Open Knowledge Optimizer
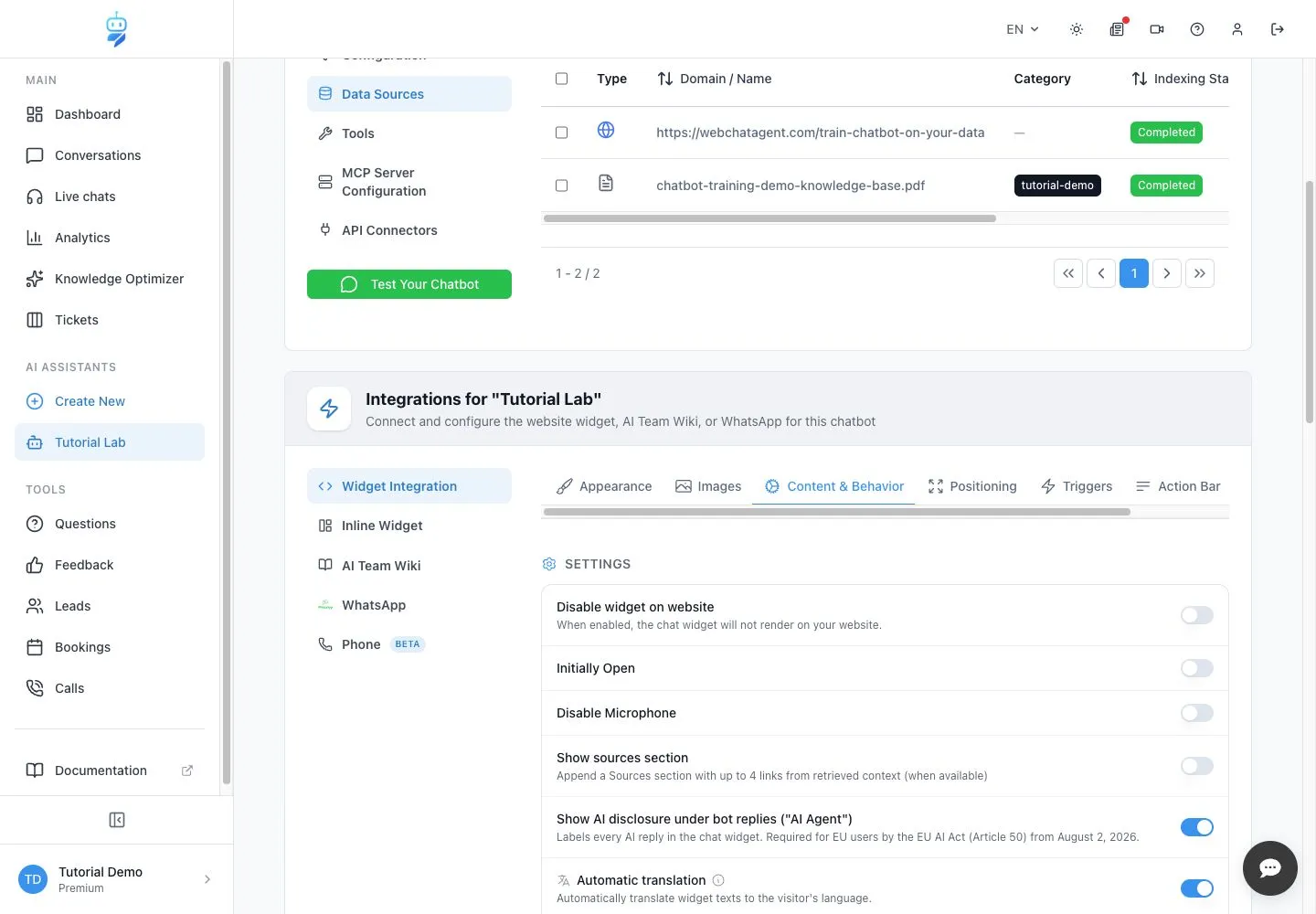The height and width of the screenshot is (914, 1316). [x=110, y=279]
